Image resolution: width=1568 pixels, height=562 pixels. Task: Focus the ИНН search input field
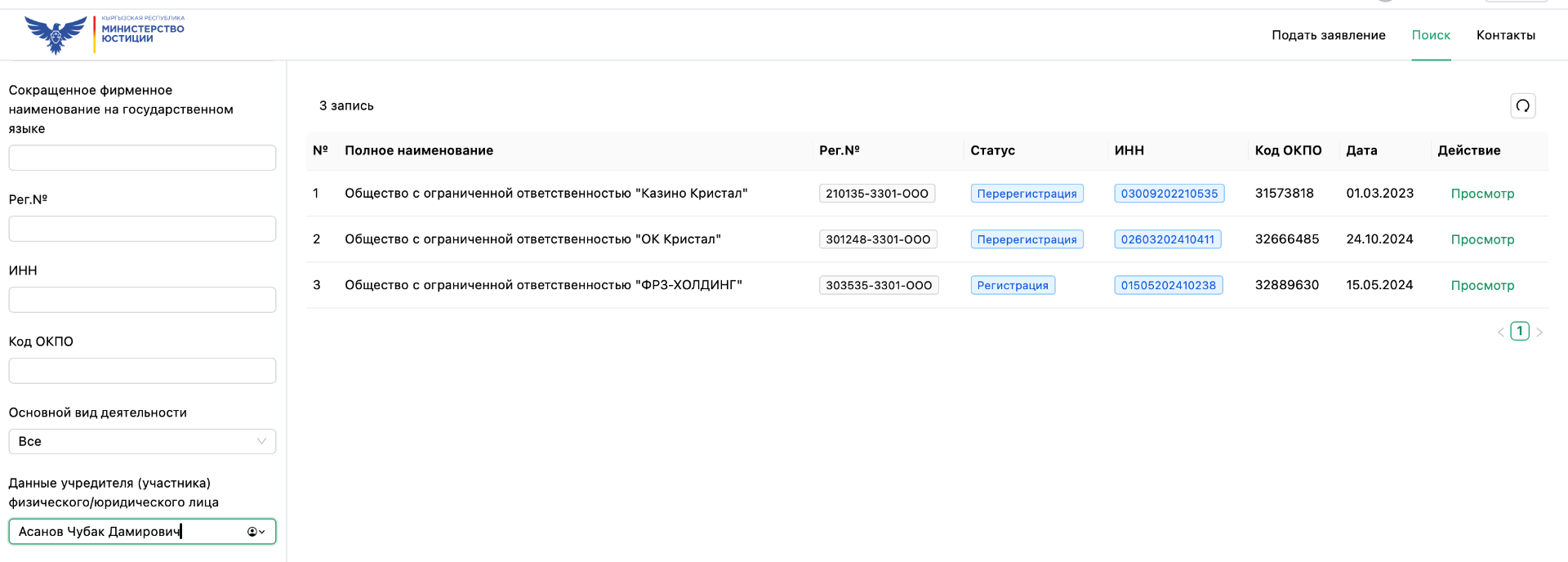(142, 300)
